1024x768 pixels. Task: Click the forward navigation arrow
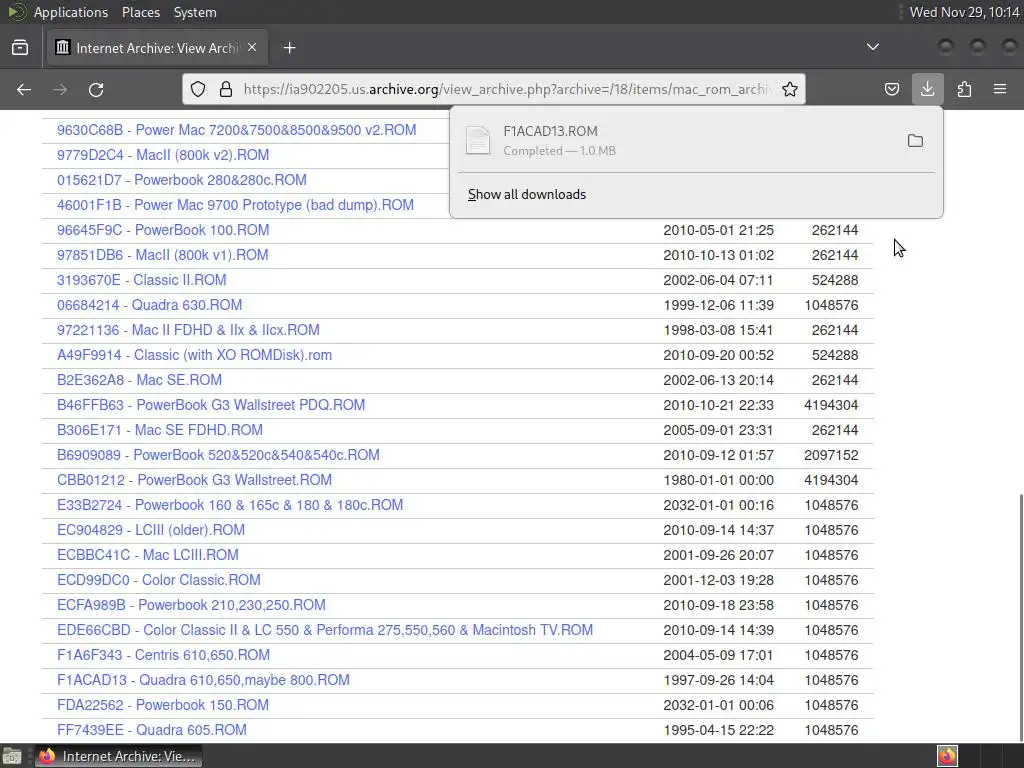[x=60, y=89]
